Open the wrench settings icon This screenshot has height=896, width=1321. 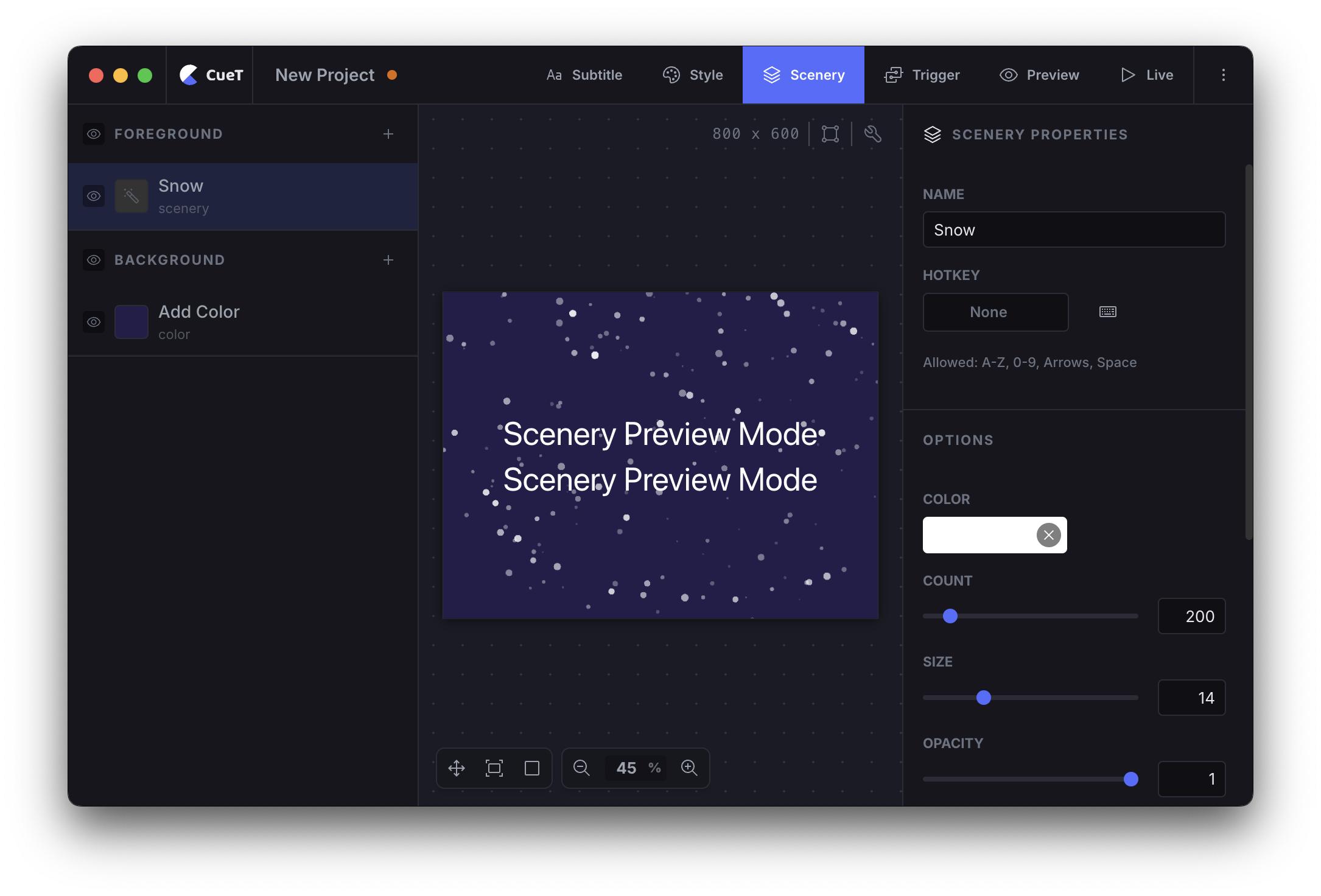tap(873, 134)
